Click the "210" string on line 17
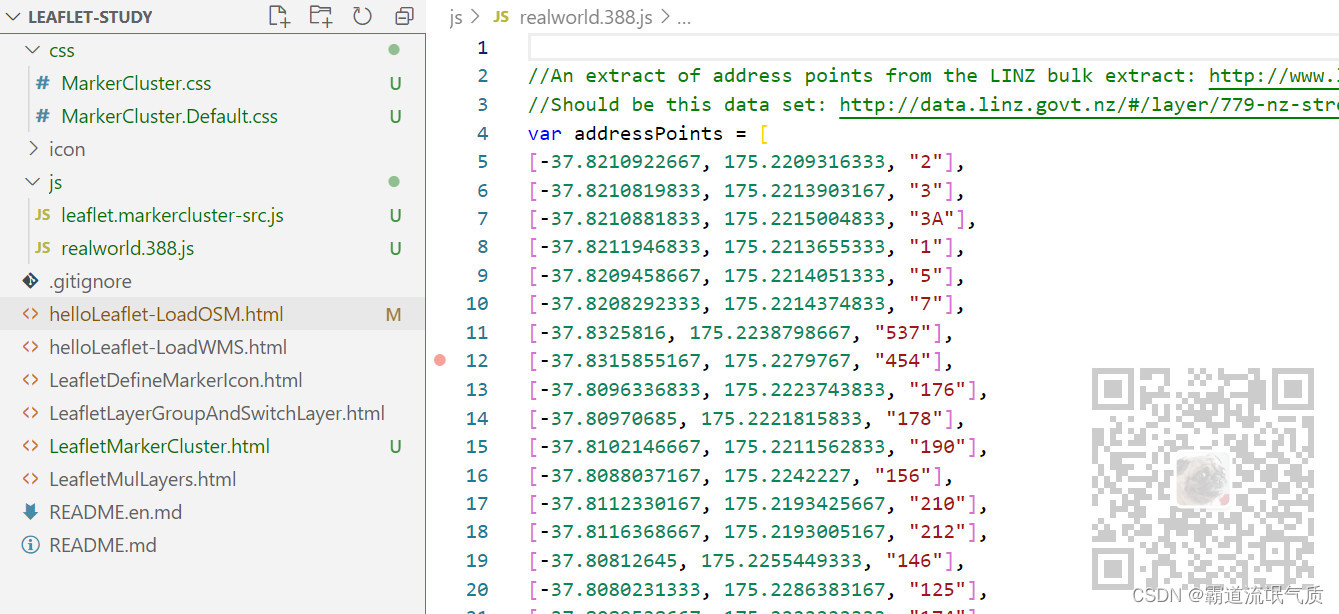This screenshot has height=614, width=1339. pos(937,504)
